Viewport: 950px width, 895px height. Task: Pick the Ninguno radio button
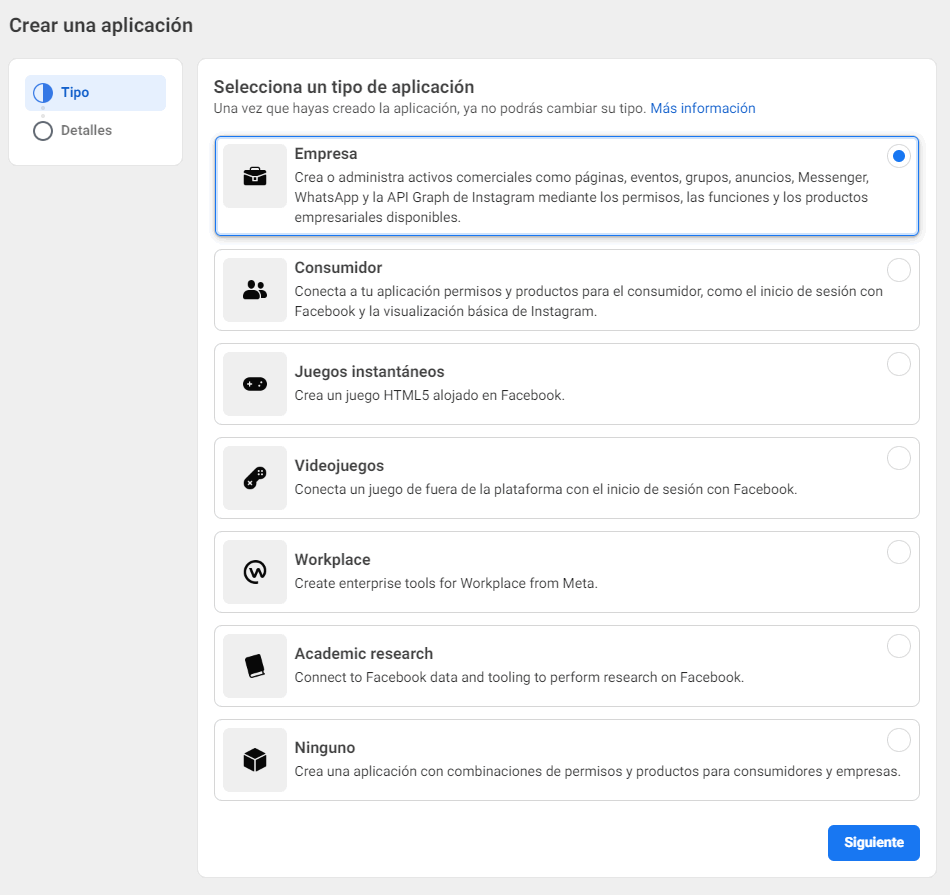[899, 740]
